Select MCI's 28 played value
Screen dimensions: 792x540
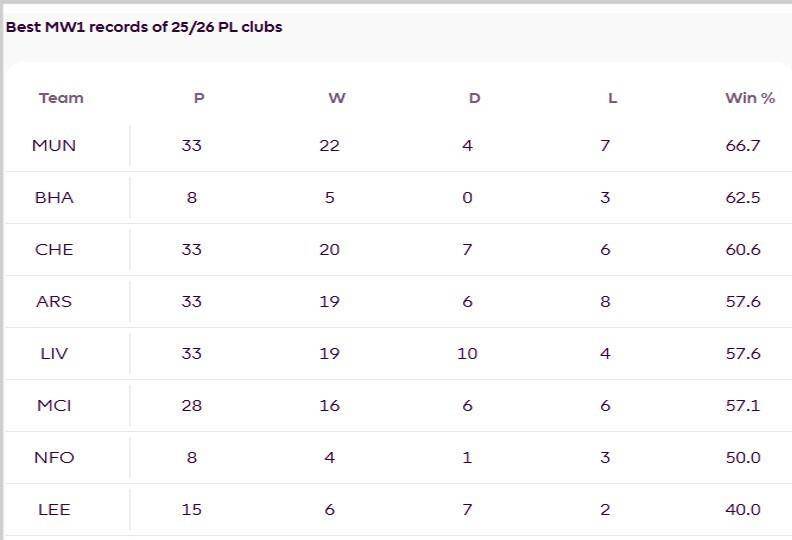[x=192, y=406]
